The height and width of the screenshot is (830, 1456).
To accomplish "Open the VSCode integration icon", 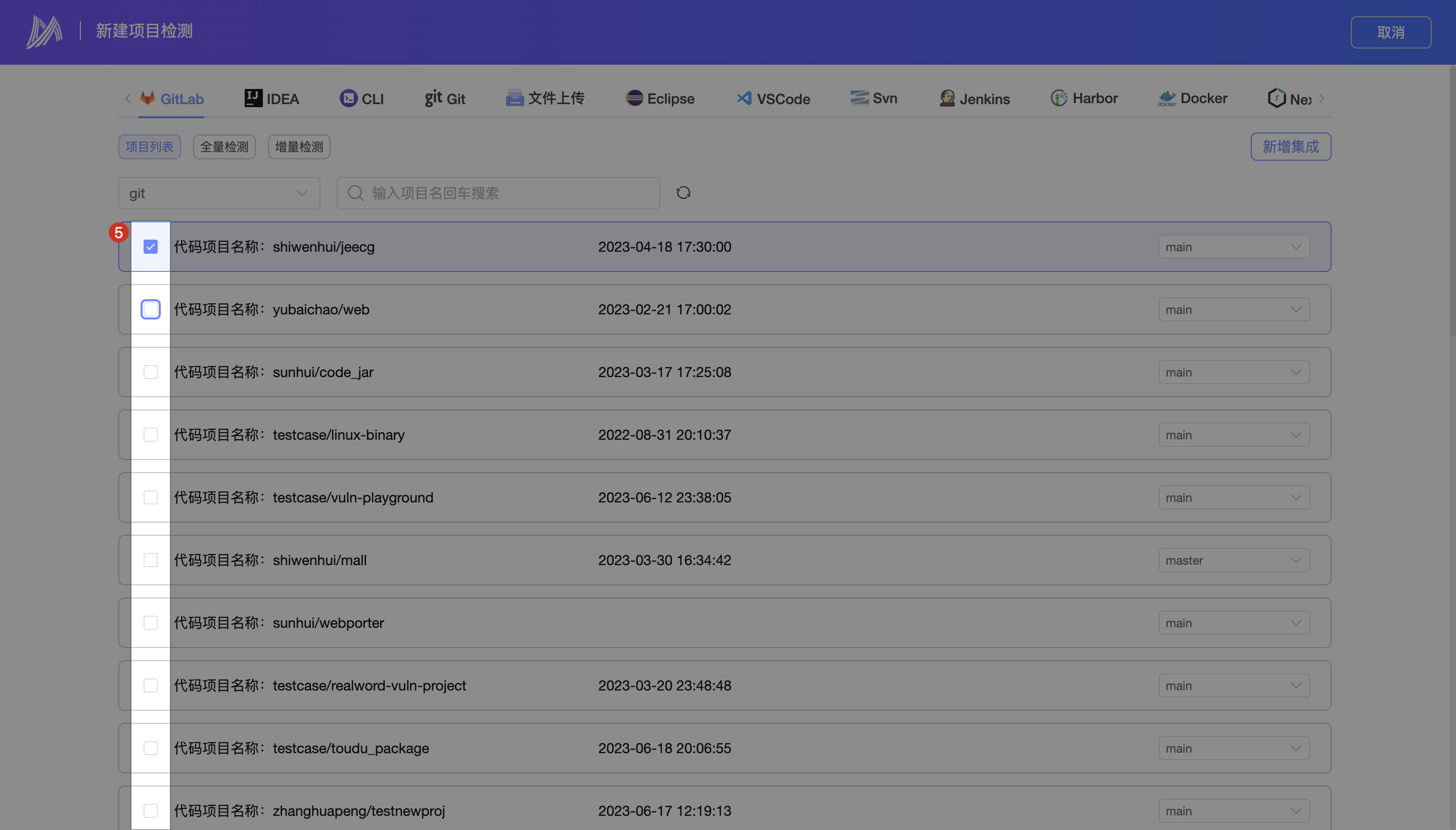I will (743, 99).
